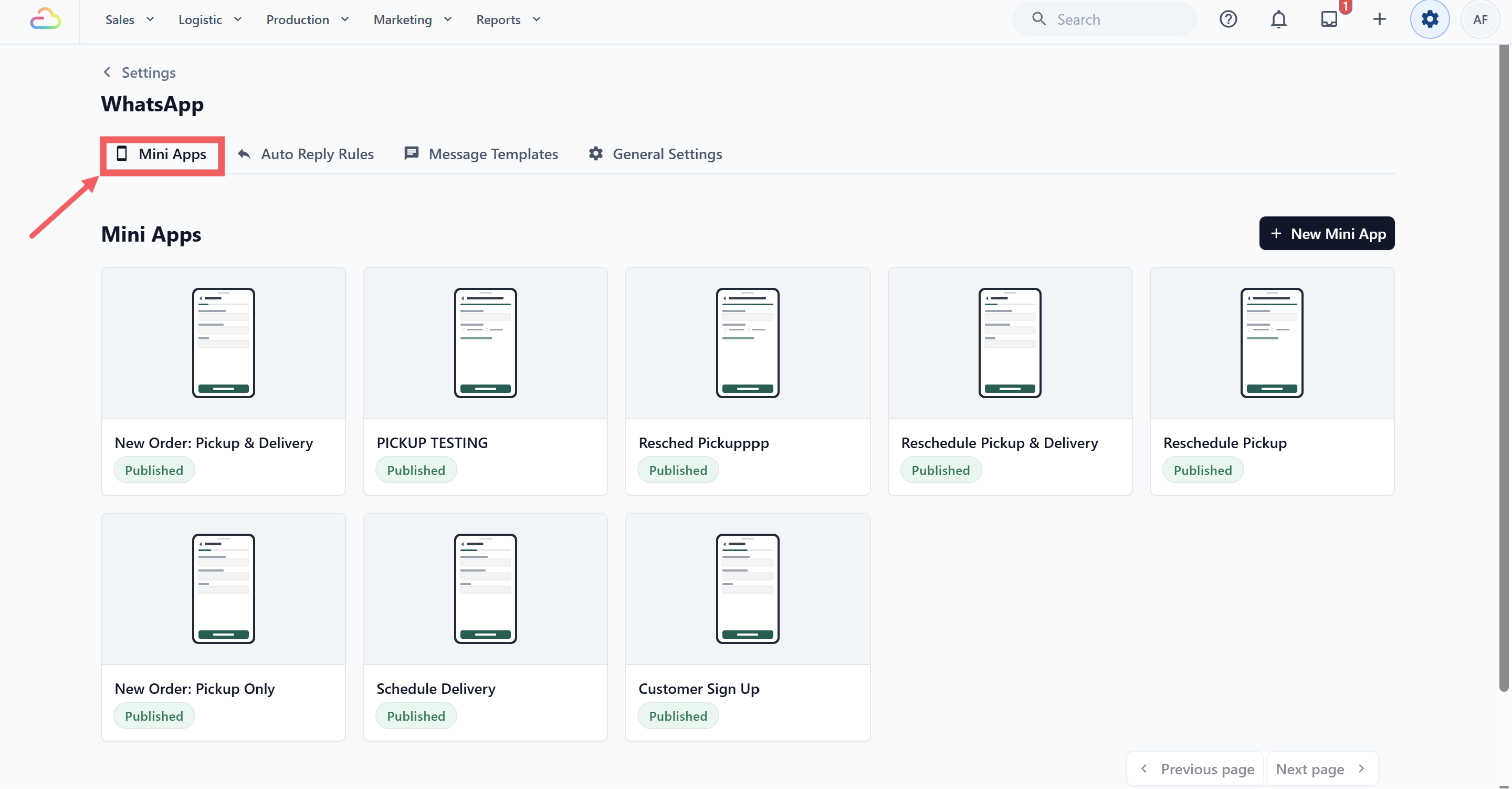Screen dimensions: 1512x789
Task: Click the search magnifier icon
Action: coord(1039,19)
